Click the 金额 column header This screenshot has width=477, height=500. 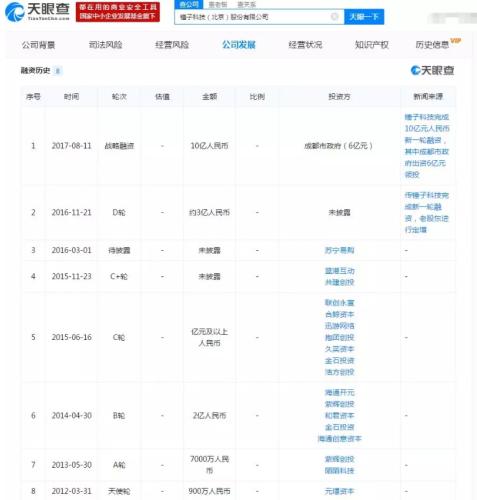pos(209,97)
